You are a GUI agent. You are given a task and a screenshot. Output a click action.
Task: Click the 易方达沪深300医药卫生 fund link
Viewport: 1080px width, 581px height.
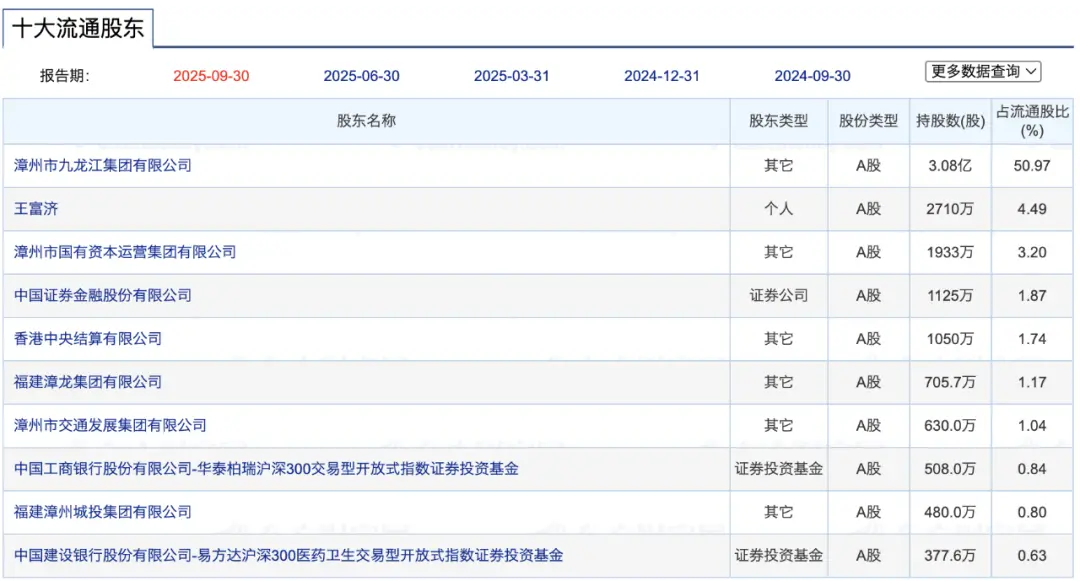[x=288, y=555]
